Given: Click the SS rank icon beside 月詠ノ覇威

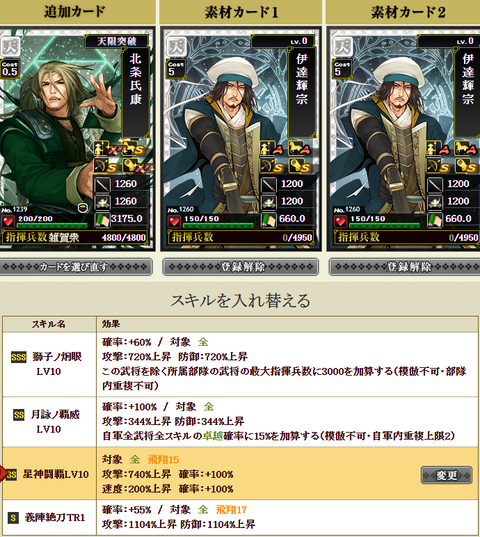Looking at the screenshot, I should 19,415.
